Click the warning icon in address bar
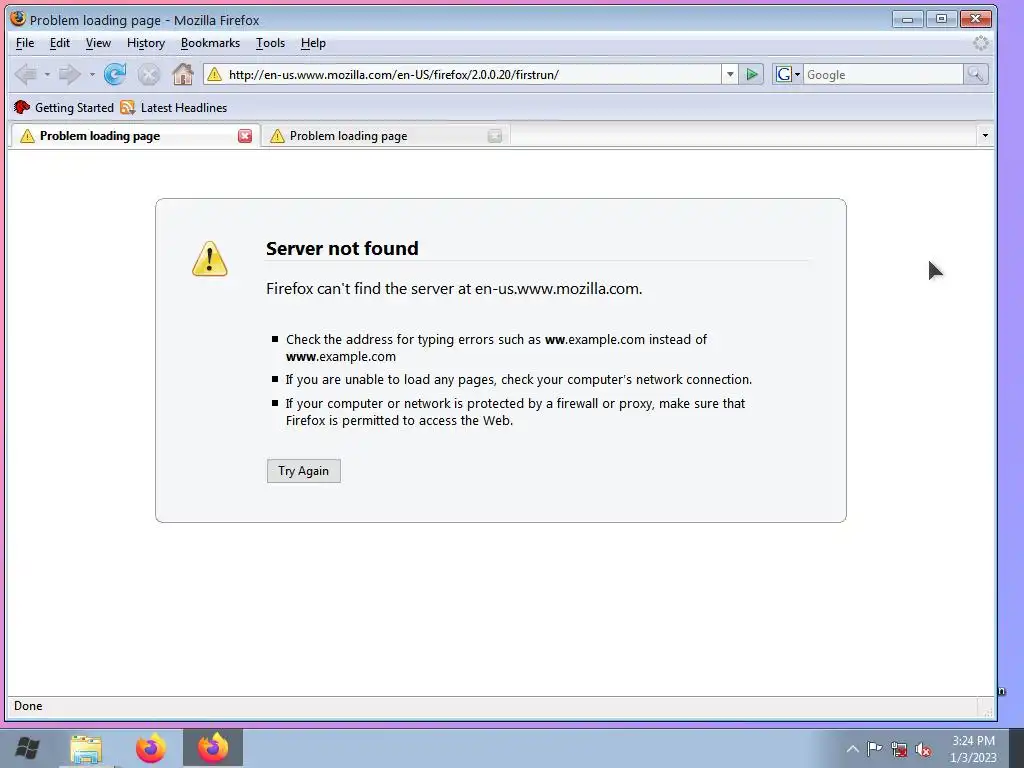1024x768 pixels. pos(214,74)
